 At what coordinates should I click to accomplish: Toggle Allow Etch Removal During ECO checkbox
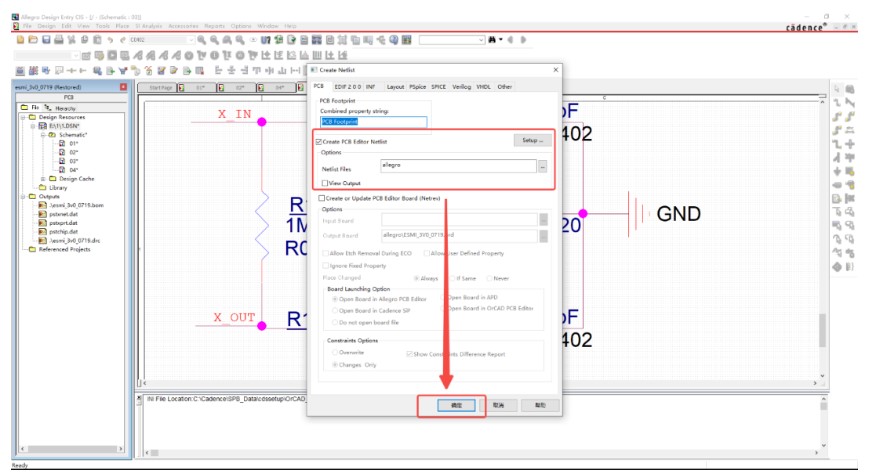click(x=326, y=253)
